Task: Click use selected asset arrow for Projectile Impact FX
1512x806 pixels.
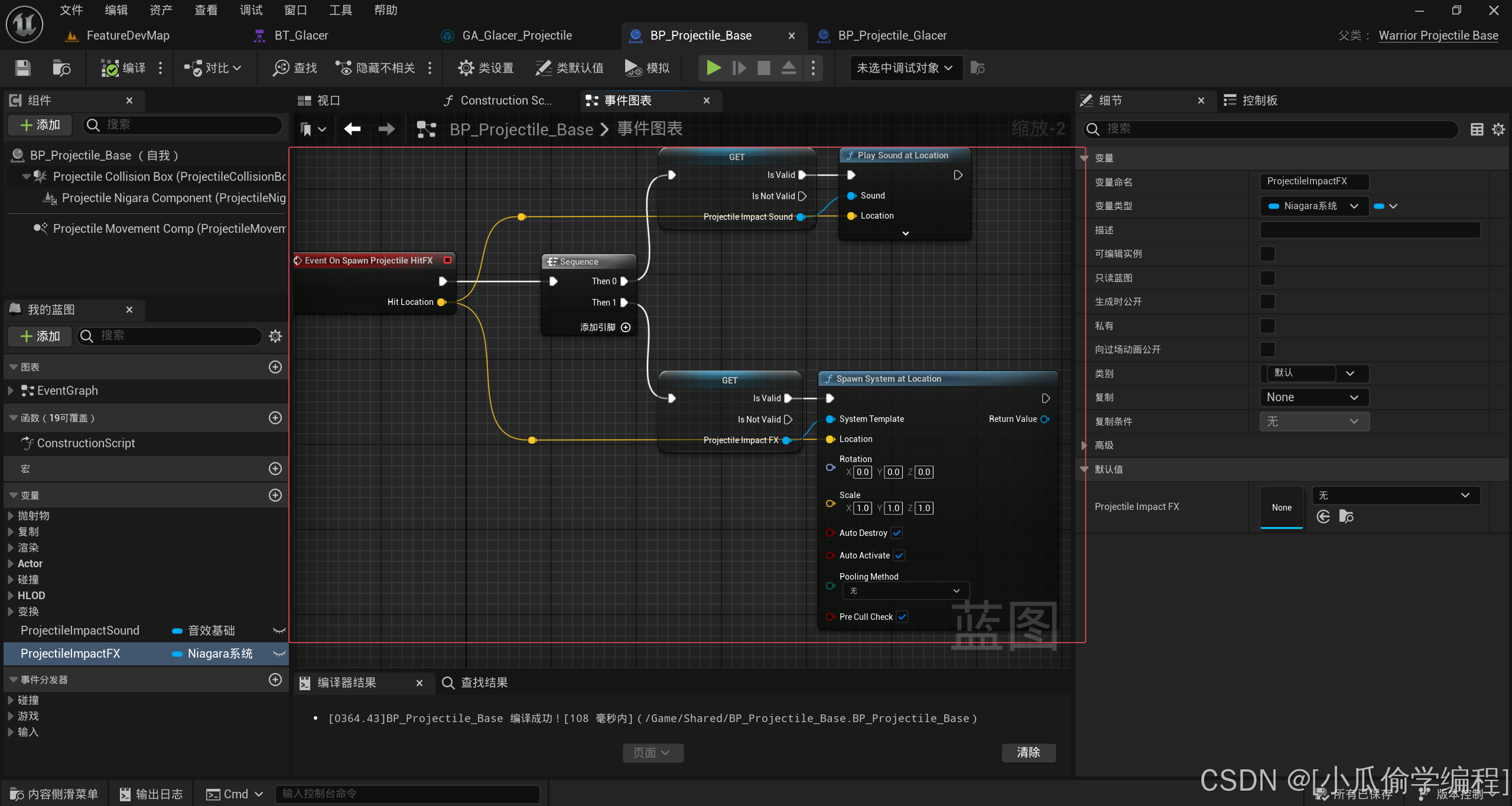Action: click(1324, 517)
